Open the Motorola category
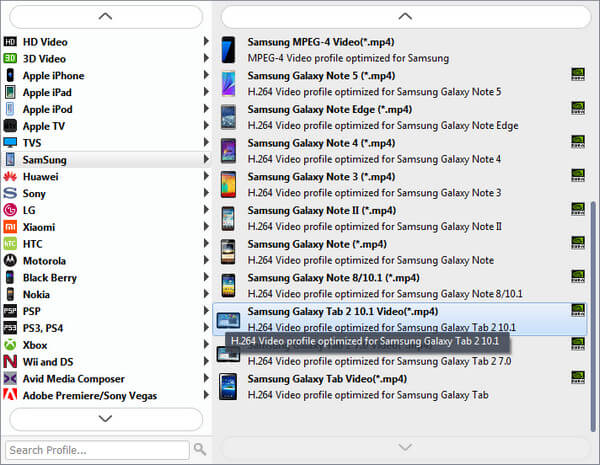The height and width of the screenshot is (465, 600). tap(106, 261)
